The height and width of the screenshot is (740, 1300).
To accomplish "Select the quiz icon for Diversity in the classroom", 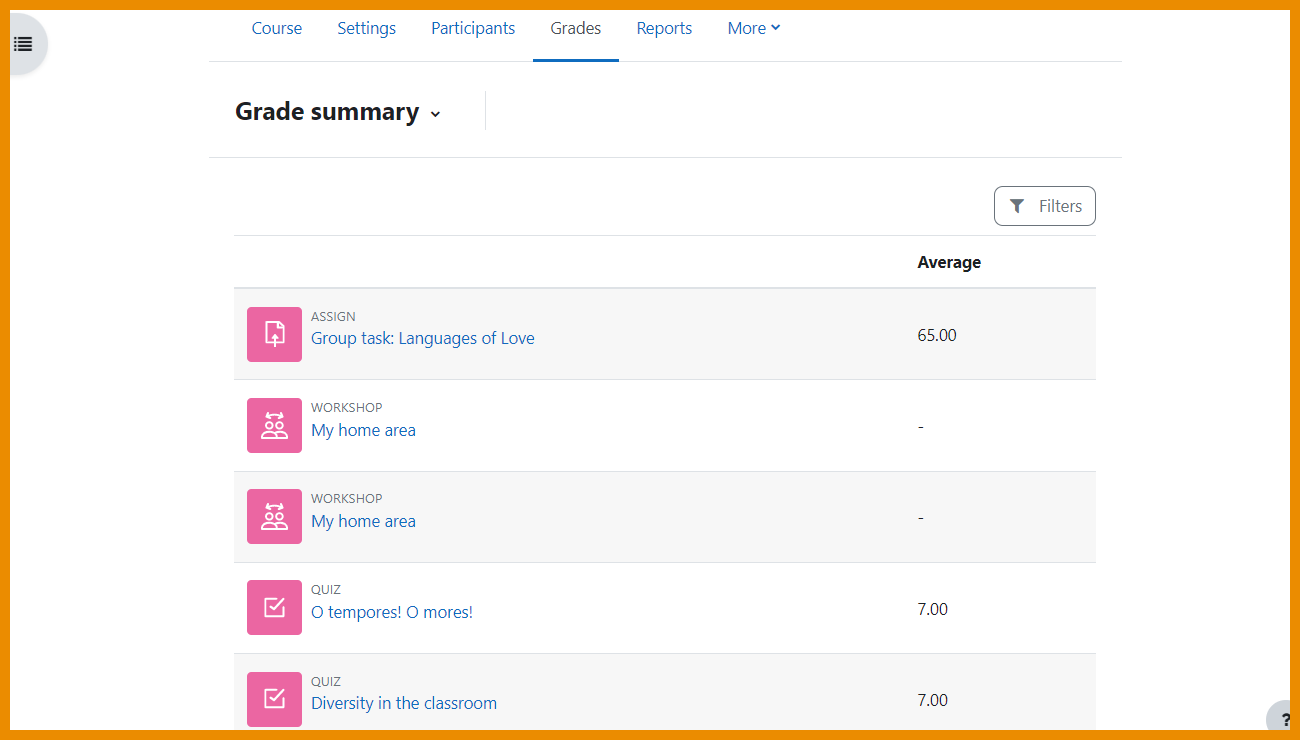I will 274,699.
